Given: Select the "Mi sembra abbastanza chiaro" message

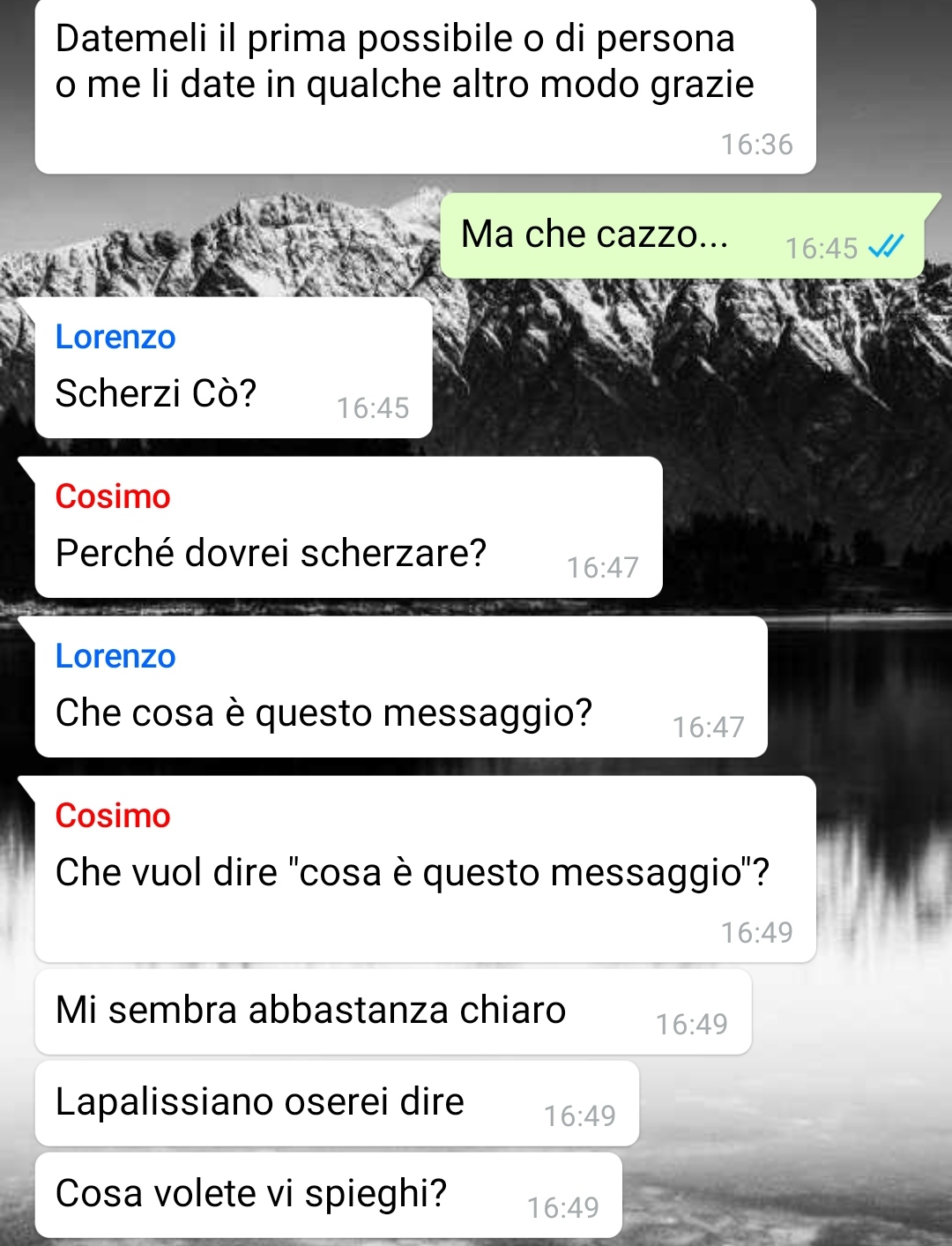Looking at the screenshot, I should [x=393, y=1011].
